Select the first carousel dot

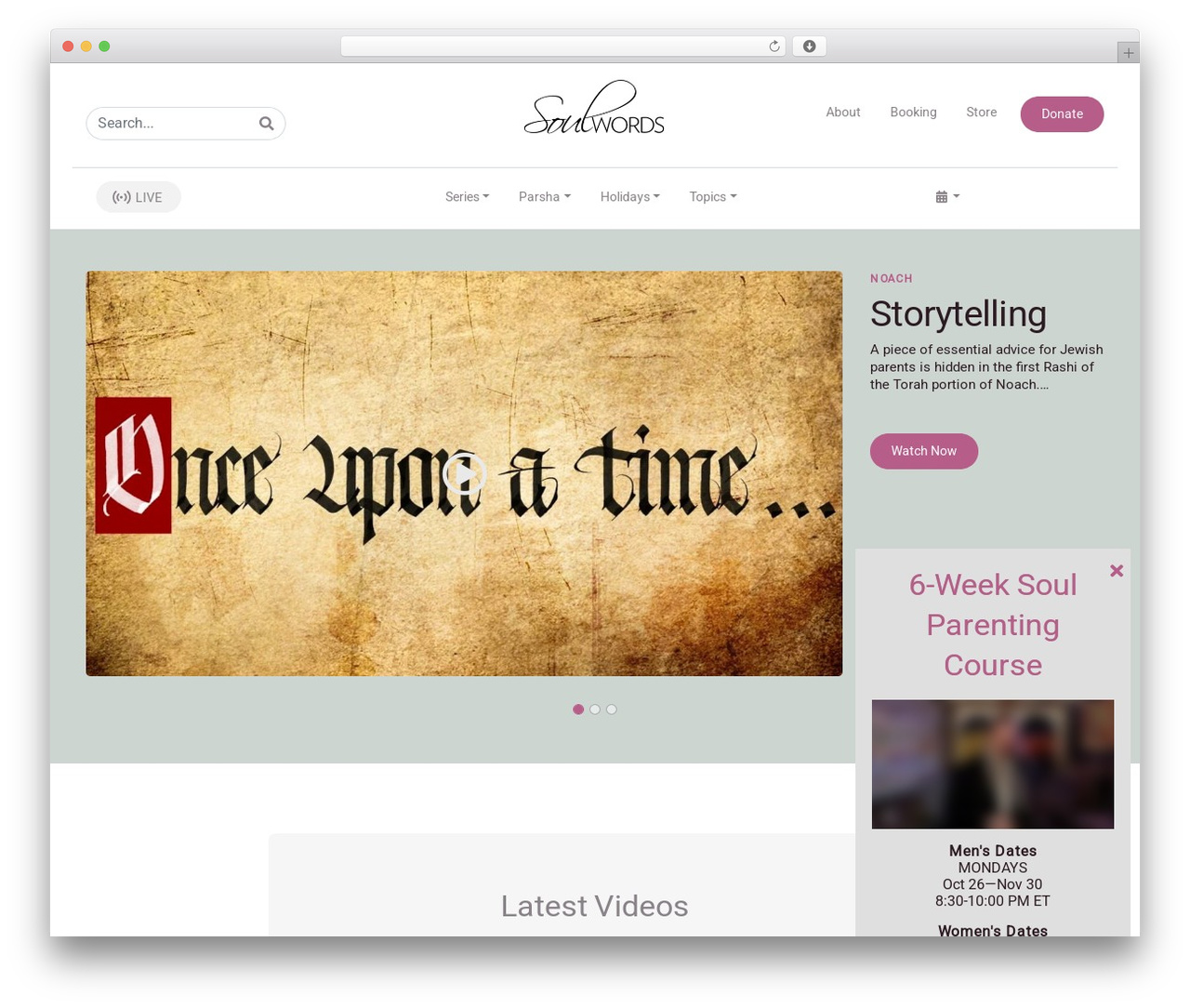tap(578, 710)
